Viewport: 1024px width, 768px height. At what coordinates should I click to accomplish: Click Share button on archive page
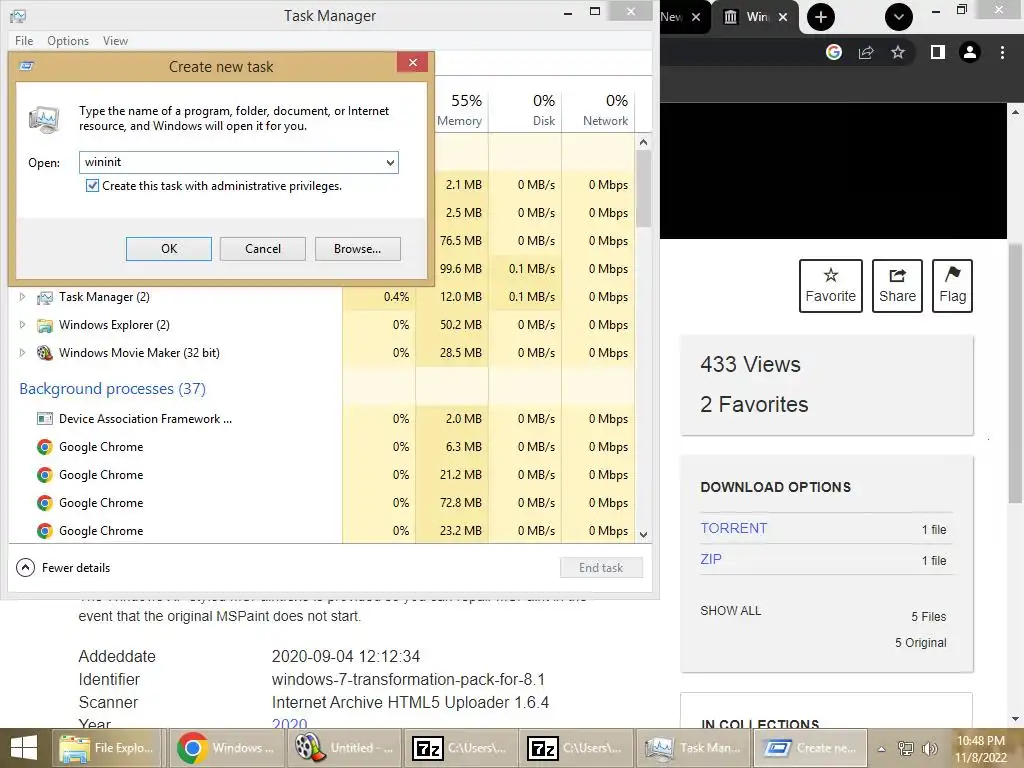click(x=897, y=286)
